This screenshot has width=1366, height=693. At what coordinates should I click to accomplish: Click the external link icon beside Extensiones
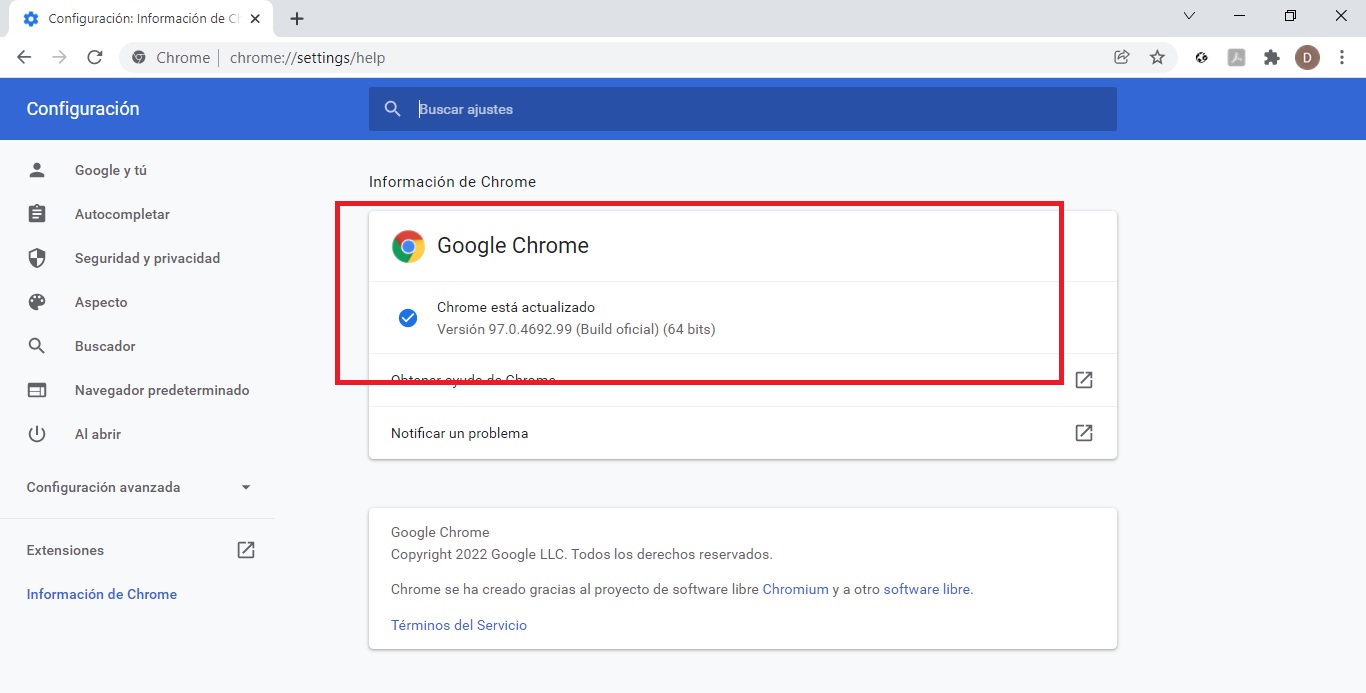click(246, 550)
